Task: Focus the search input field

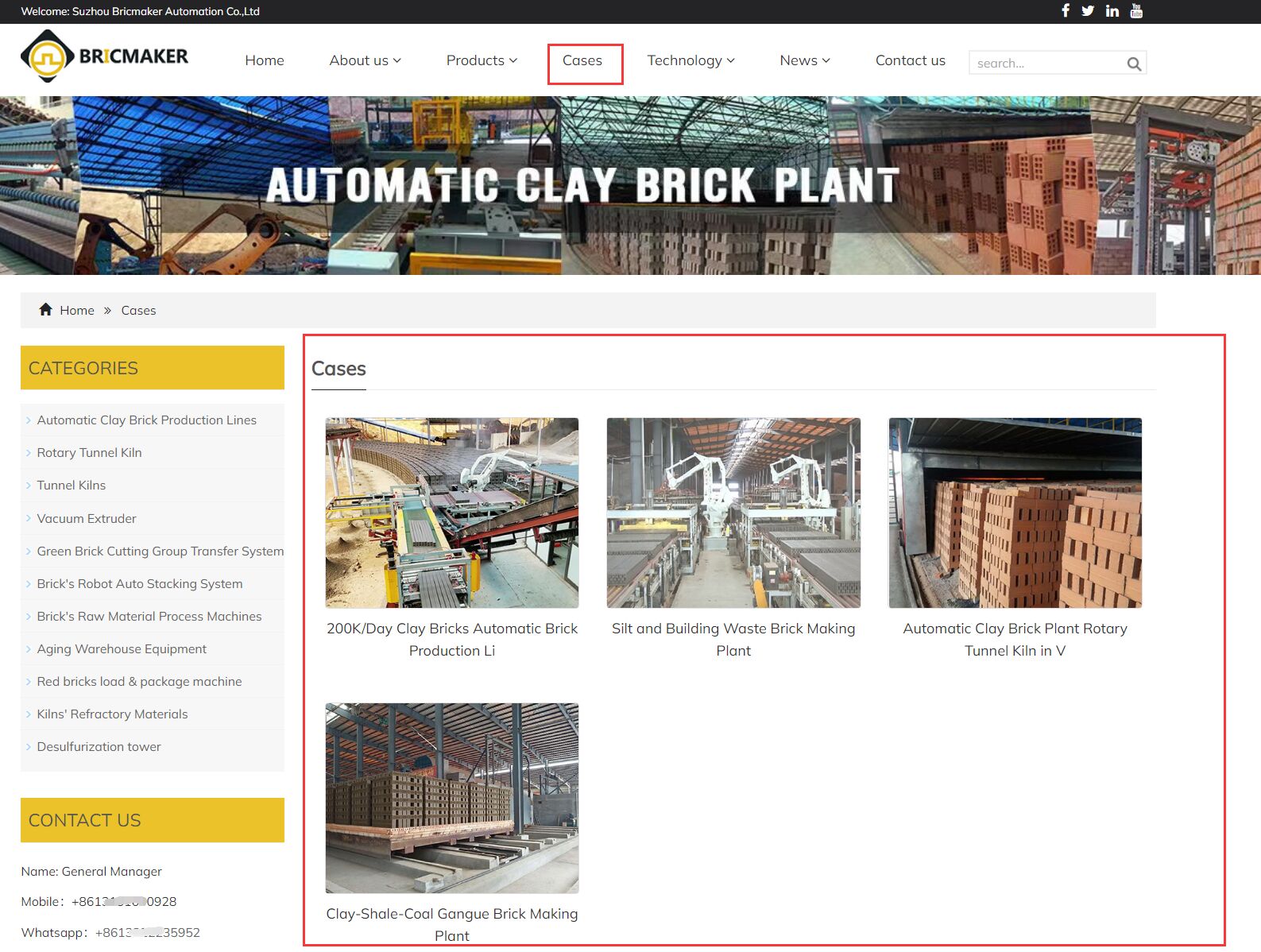Action: (1045, 64)
